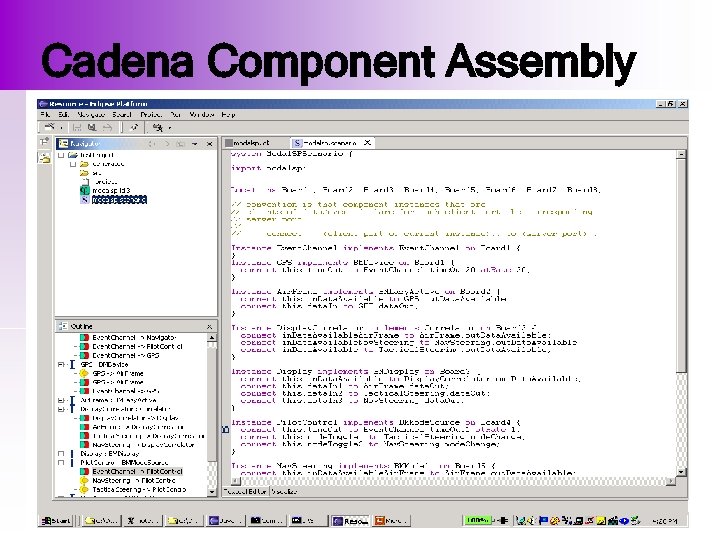This screenshot has width=720, height=540.
Task: Open the Search menu
Action: [122, 115]
